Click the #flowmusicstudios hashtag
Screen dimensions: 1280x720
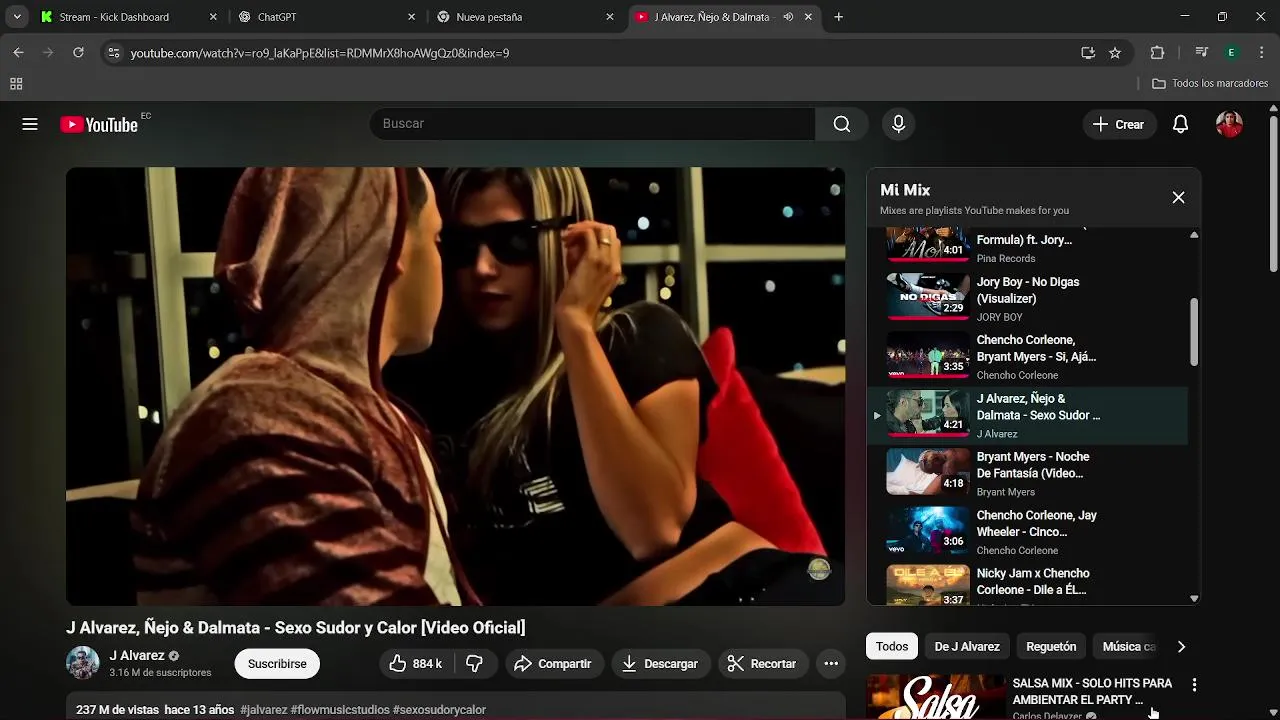click(x=340, y=710)
